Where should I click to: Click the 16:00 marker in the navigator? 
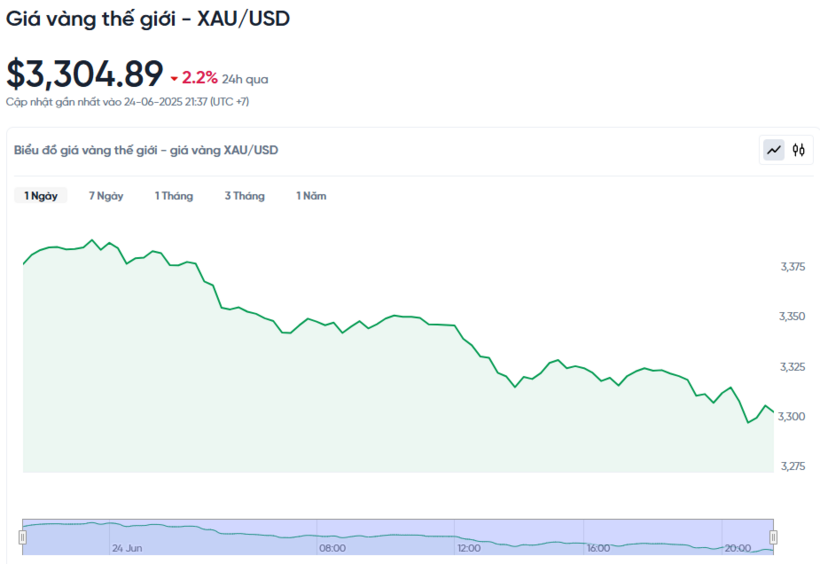pyautogui.click(x=598, y=548)
